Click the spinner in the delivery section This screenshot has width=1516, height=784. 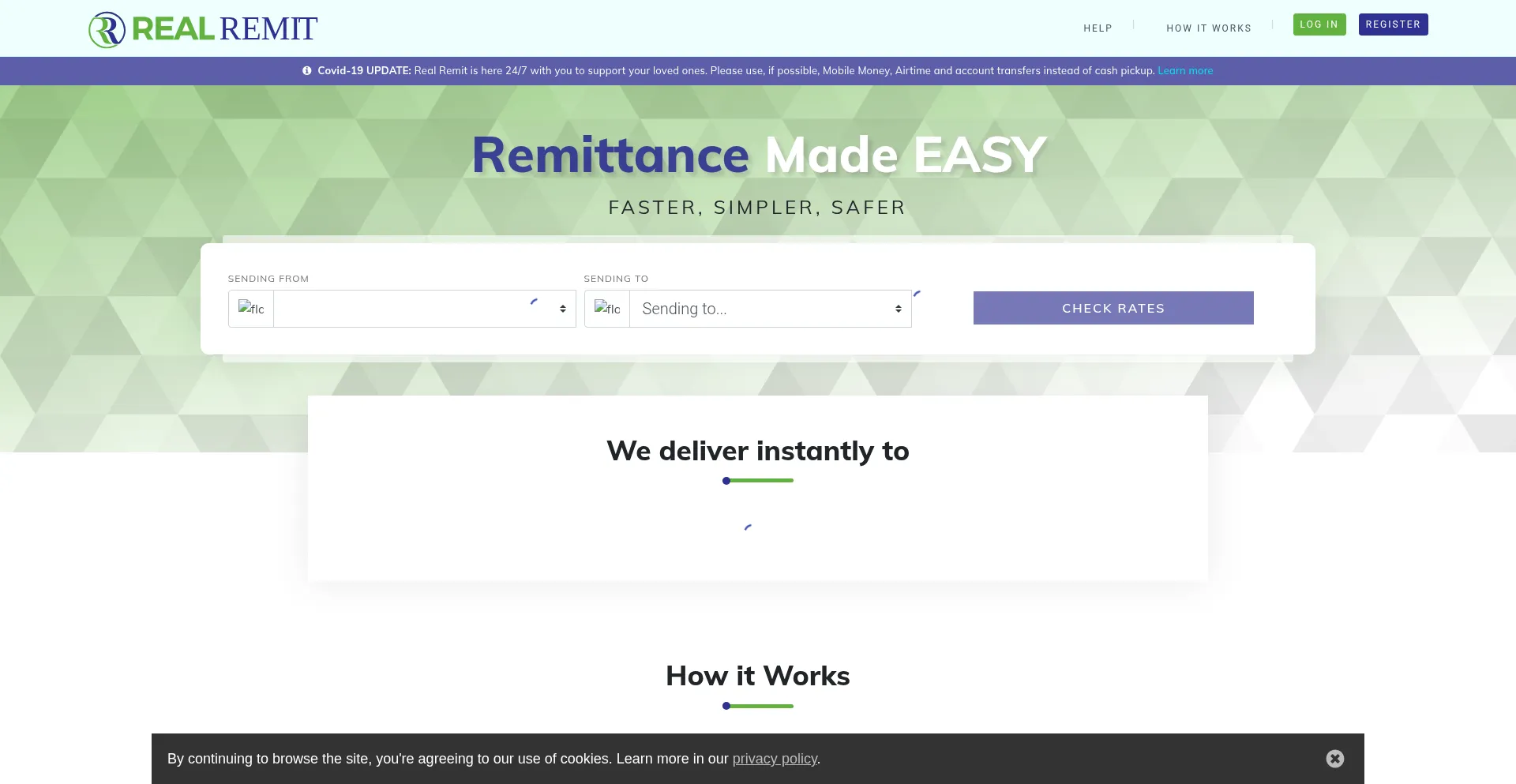pyautogui.click(x=747, y=527)
